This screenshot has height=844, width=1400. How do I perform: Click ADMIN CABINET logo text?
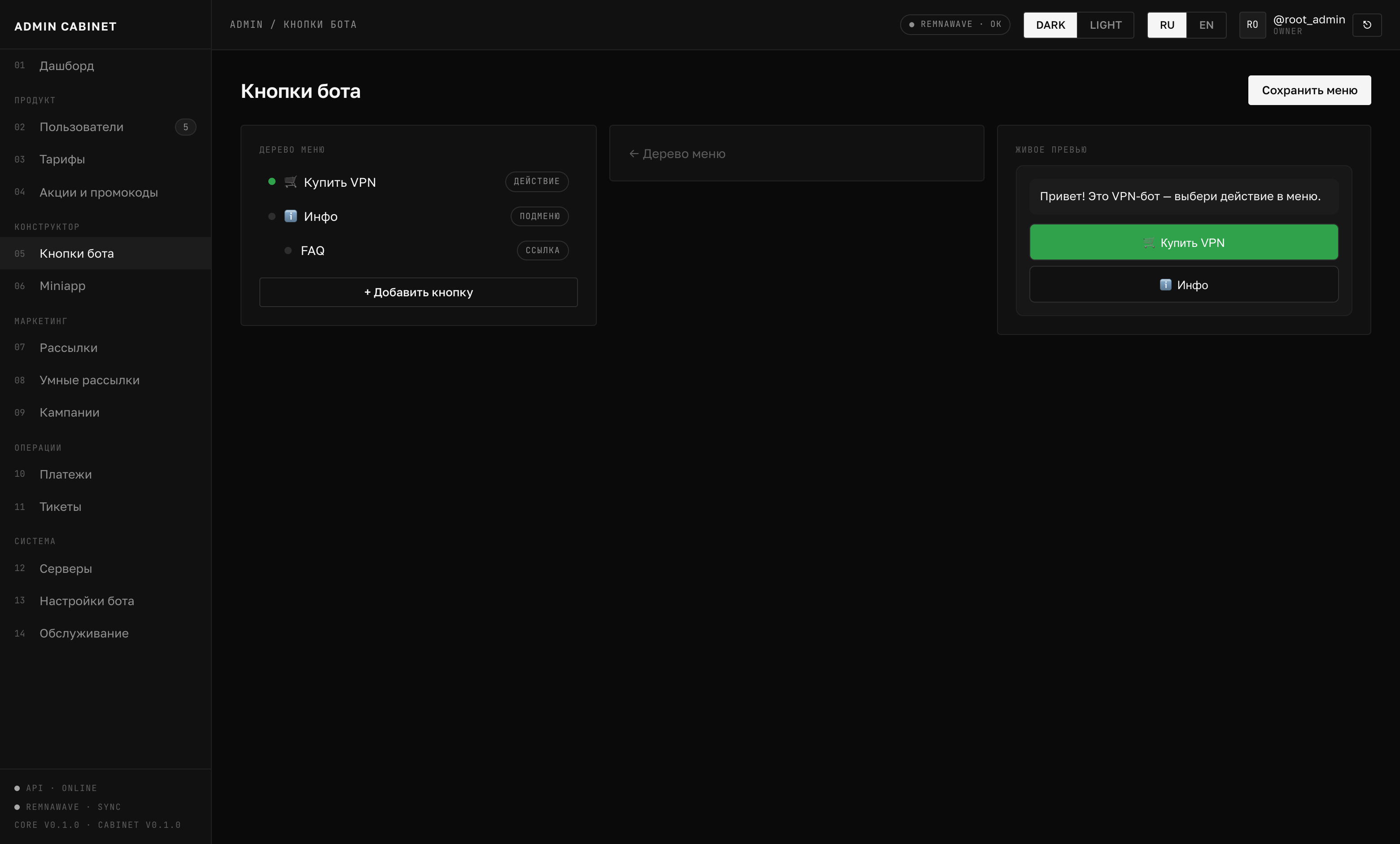pyautogui.click(x=66, y=26)
